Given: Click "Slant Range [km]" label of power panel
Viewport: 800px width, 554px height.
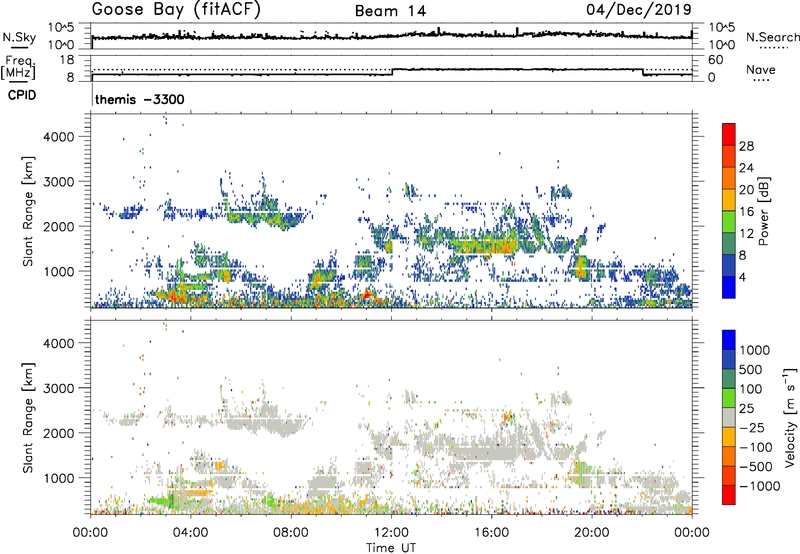Looking at the screenshot, I should click(x=28, y=211).
